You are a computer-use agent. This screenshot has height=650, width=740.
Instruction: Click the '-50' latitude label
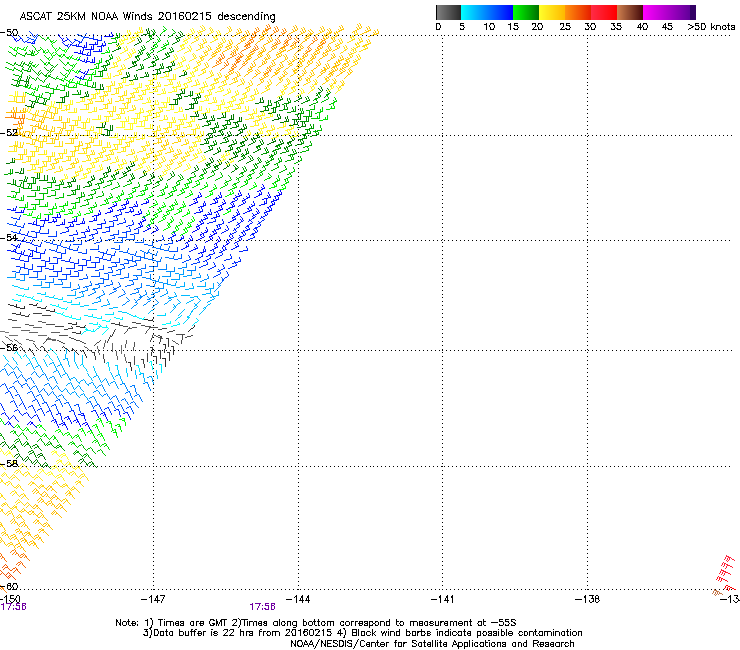click(9, 33)
